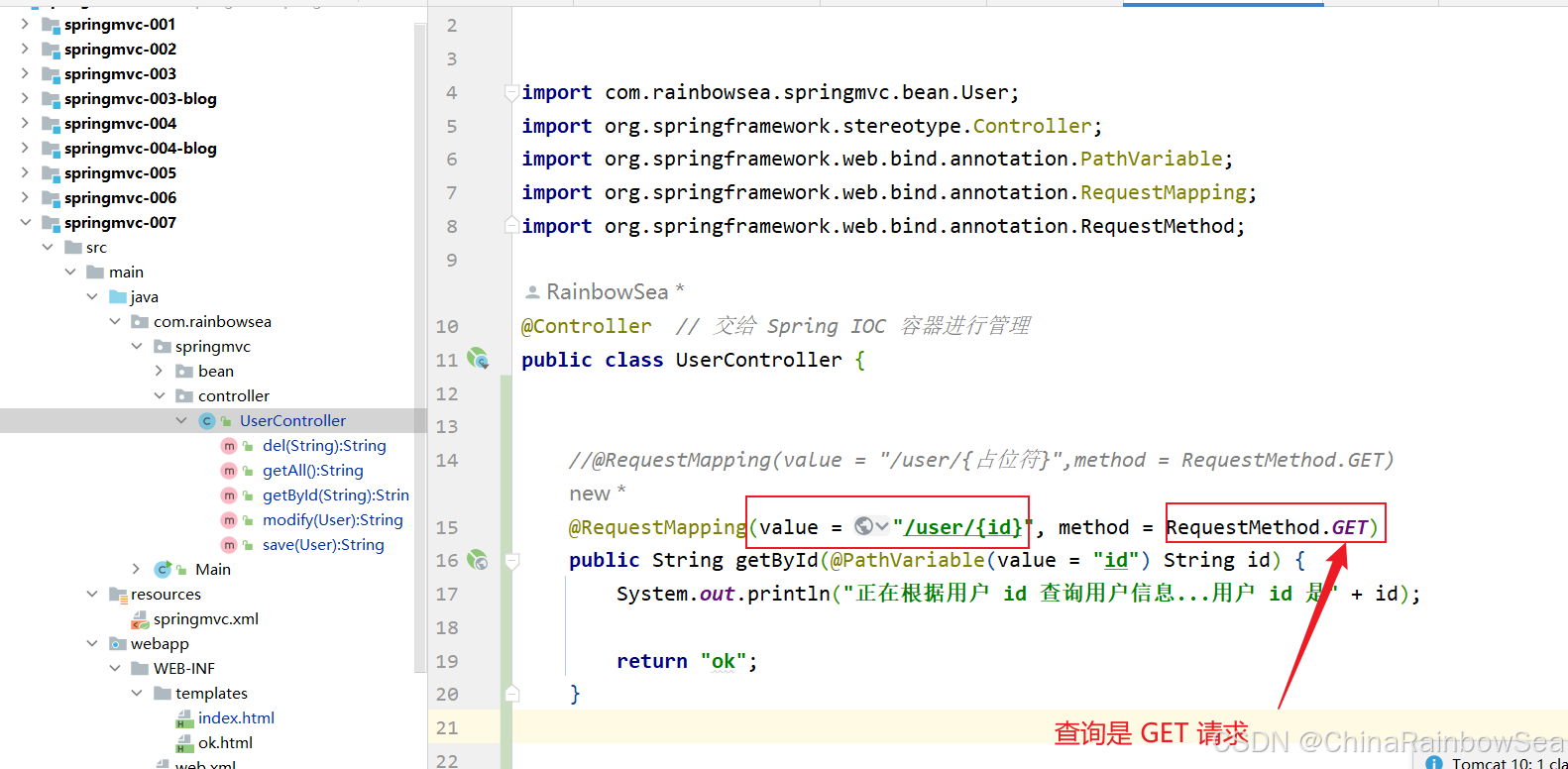Click the Tomcat info icon in the status bar
Viewport: 1568px width, 769px height.
tap(1434, 763)
